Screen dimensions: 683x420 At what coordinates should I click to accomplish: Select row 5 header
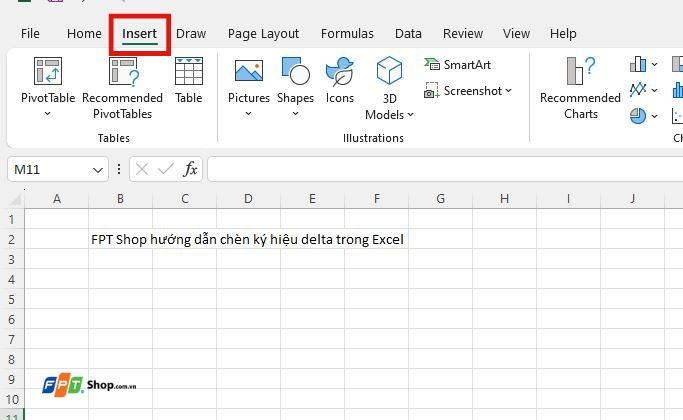(12, 300)
